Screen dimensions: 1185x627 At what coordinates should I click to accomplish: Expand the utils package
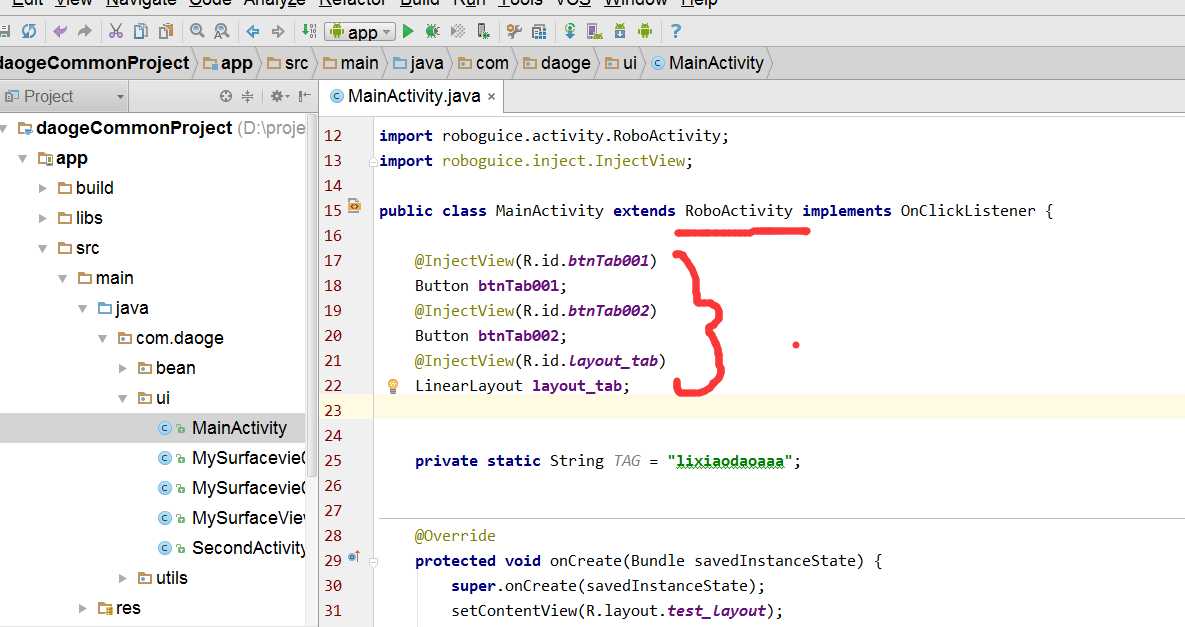(x=122, y=579)
